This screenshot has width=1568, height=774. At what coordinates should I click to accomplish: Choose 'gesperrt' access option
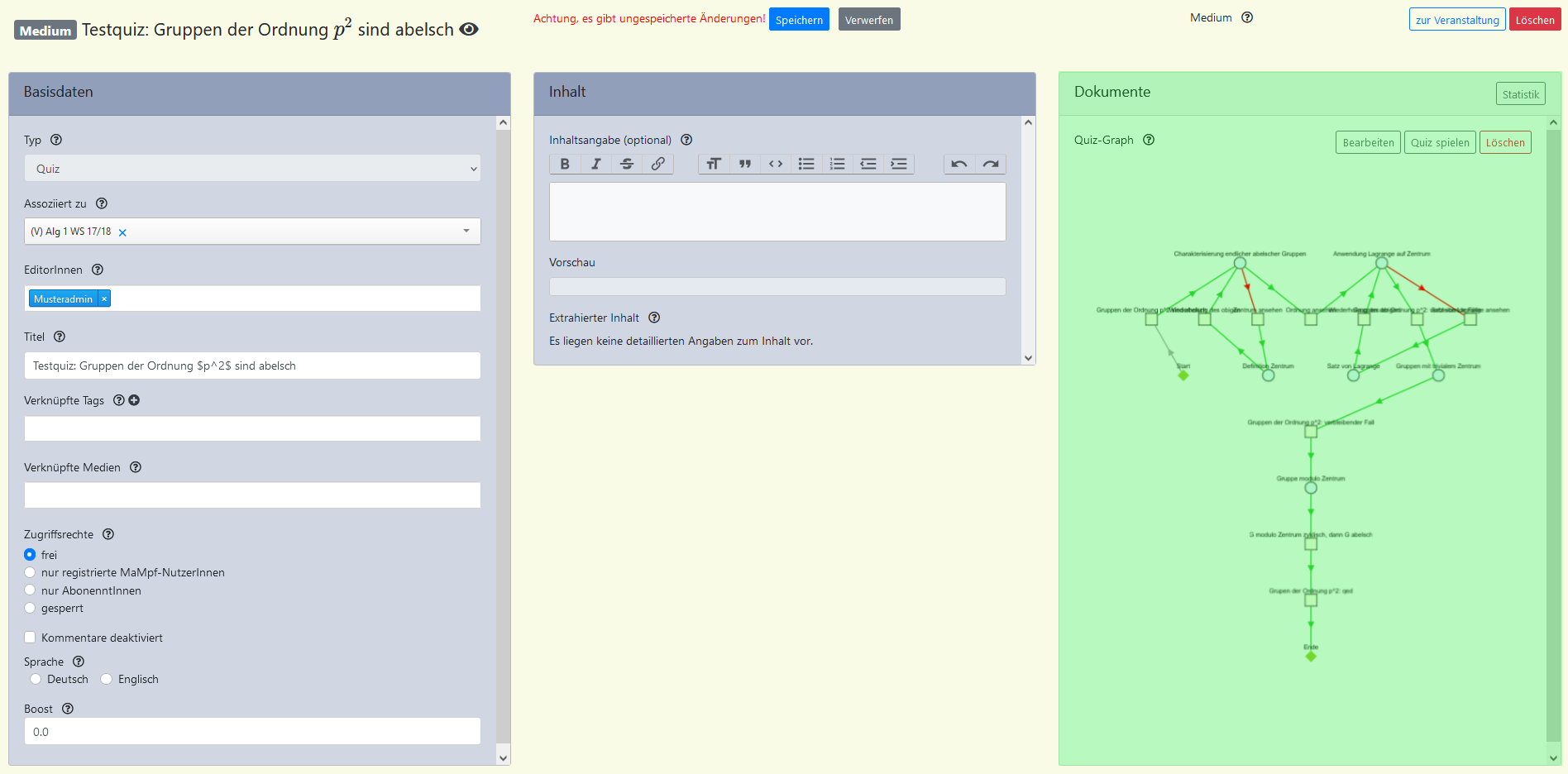(x=31, y=608)
